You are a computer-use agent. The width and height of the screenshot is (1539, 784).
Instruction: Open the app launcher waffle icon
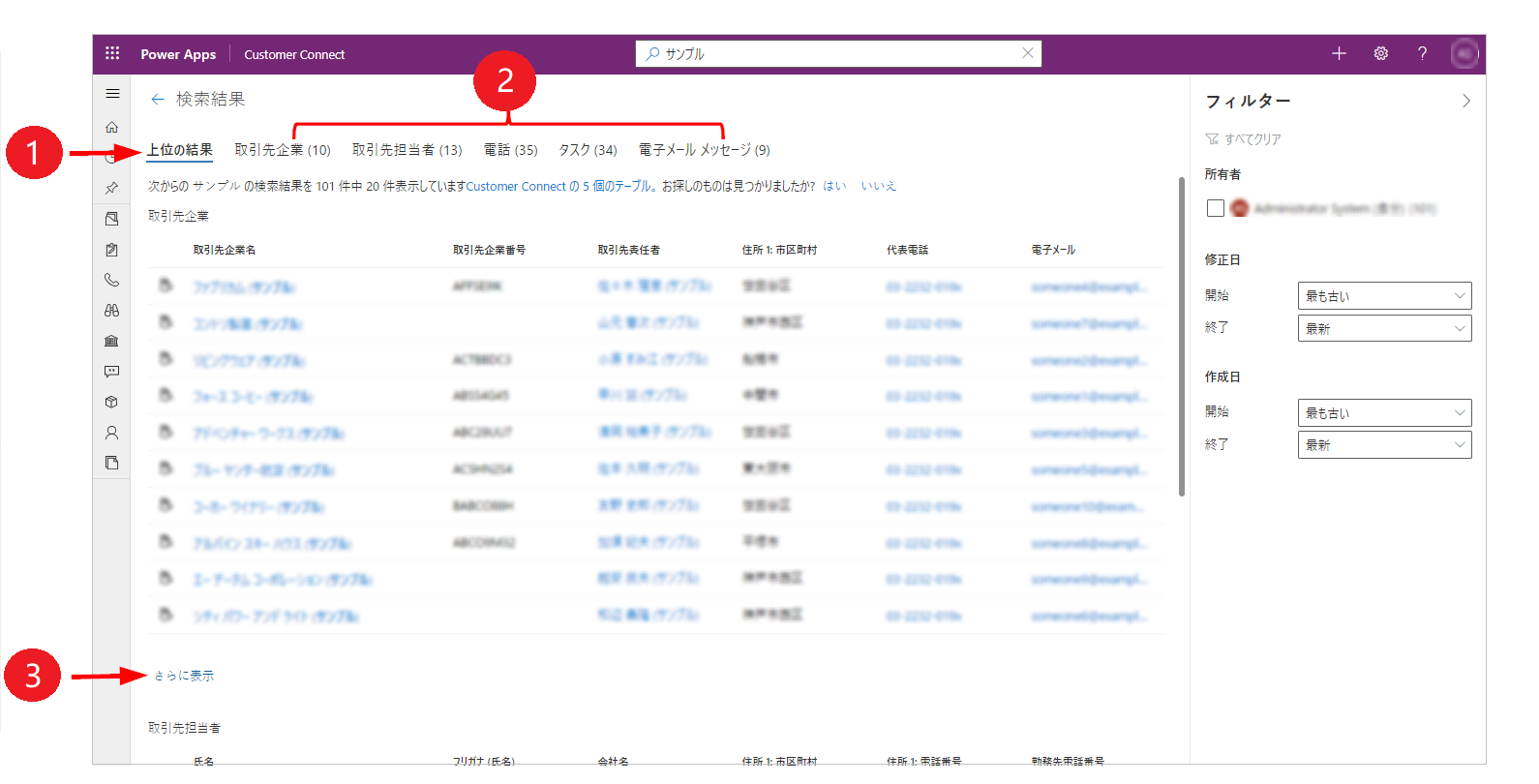point(112,53)
